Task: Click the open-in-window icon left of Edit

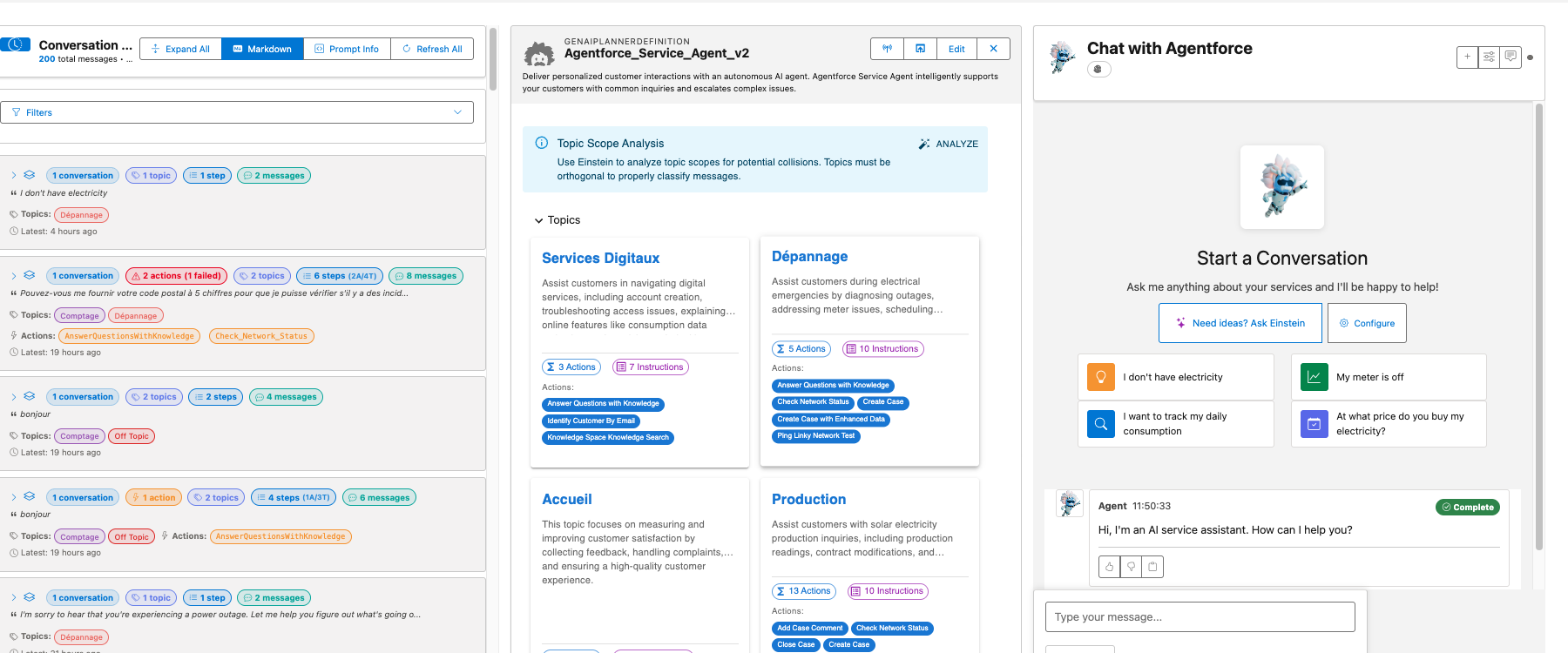Action: pos(920,49)
